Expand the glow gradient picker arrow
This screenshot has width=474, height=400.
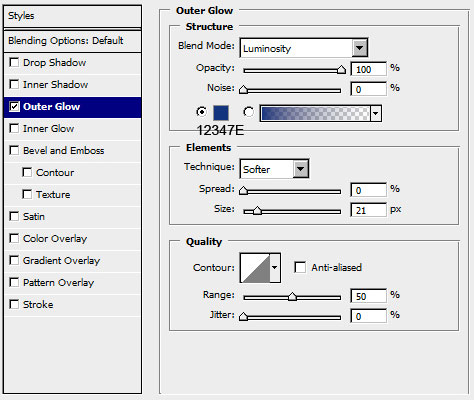(376, 113)
